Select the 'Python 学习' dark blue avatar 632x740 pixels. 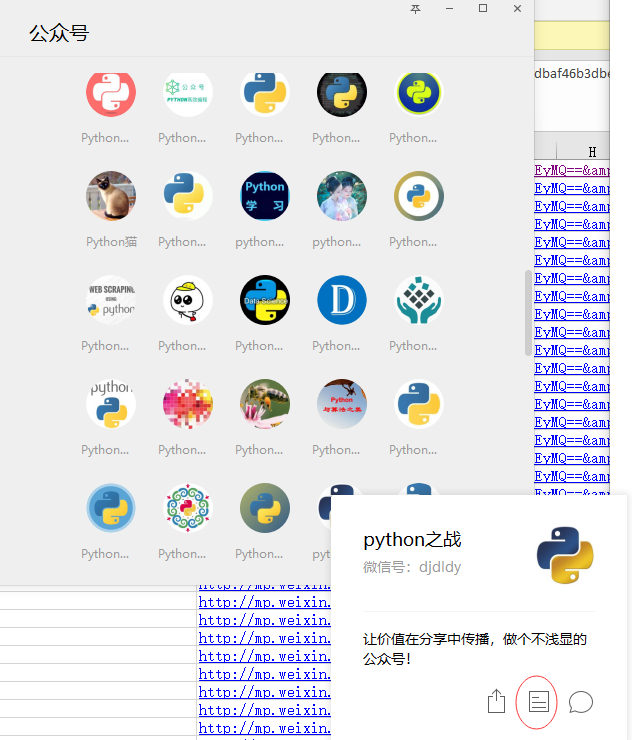pyautogui.click(x=265, y=196)
